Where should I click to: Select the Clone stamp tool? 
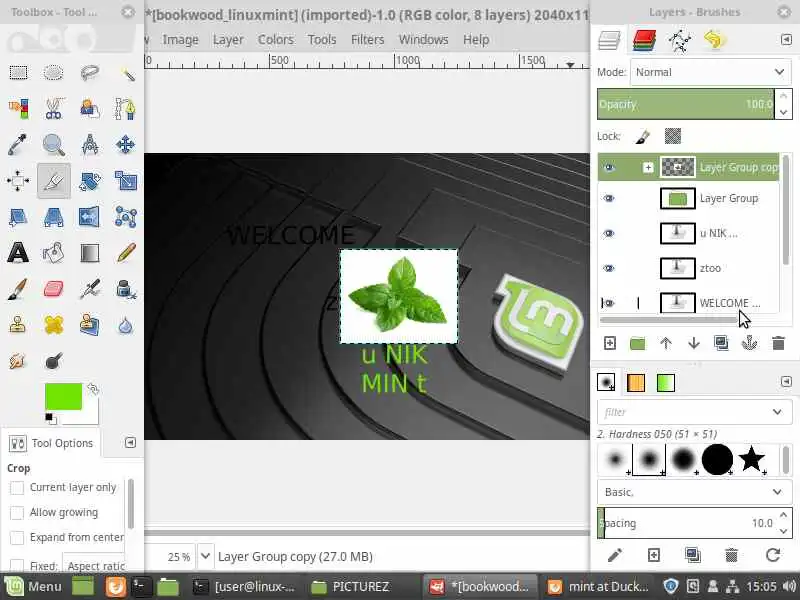coord(18,326)
